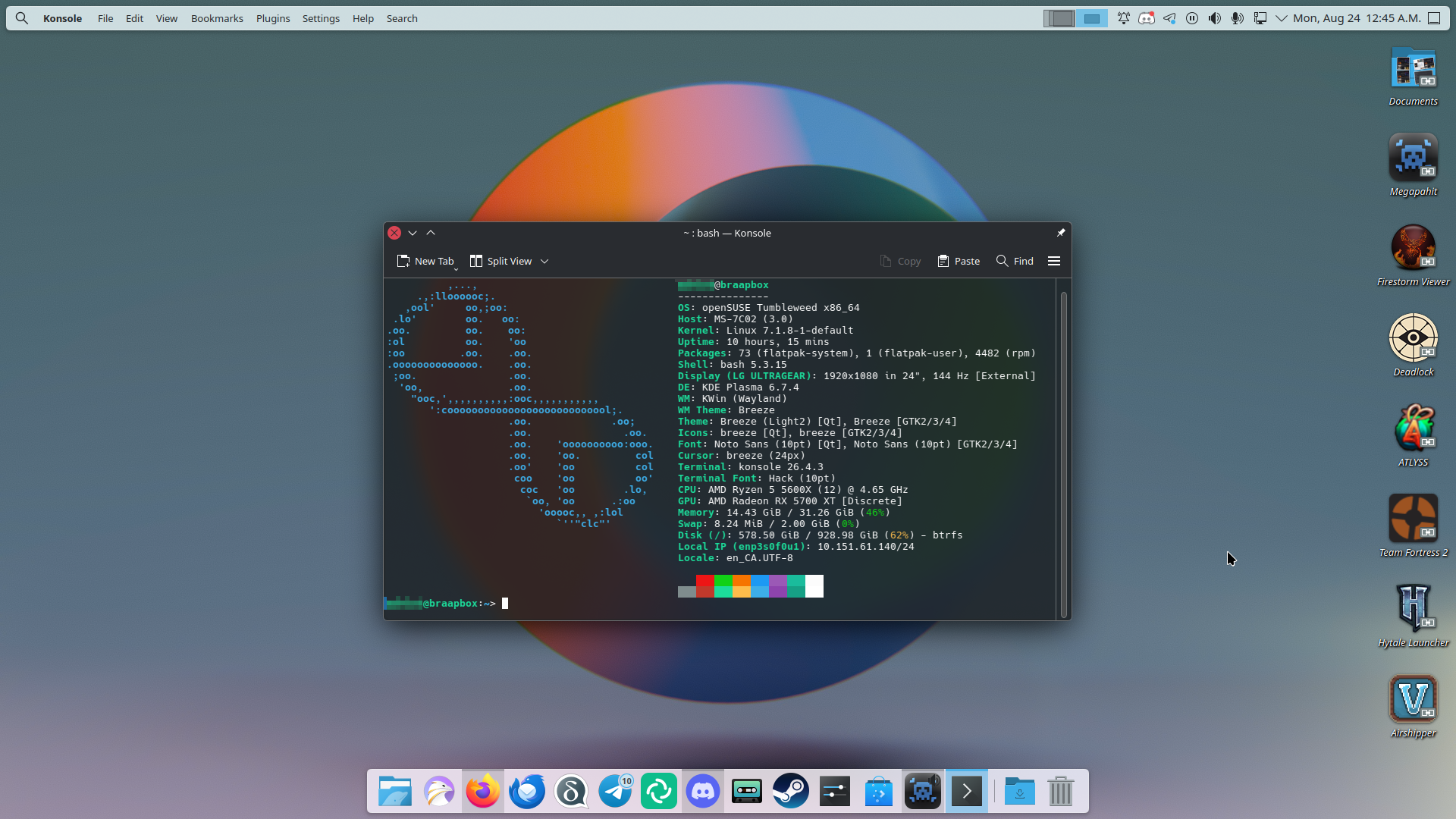1456x819 pixels.
Task: Open notifications bell in system tray
Action: [x=1124, y=18]
